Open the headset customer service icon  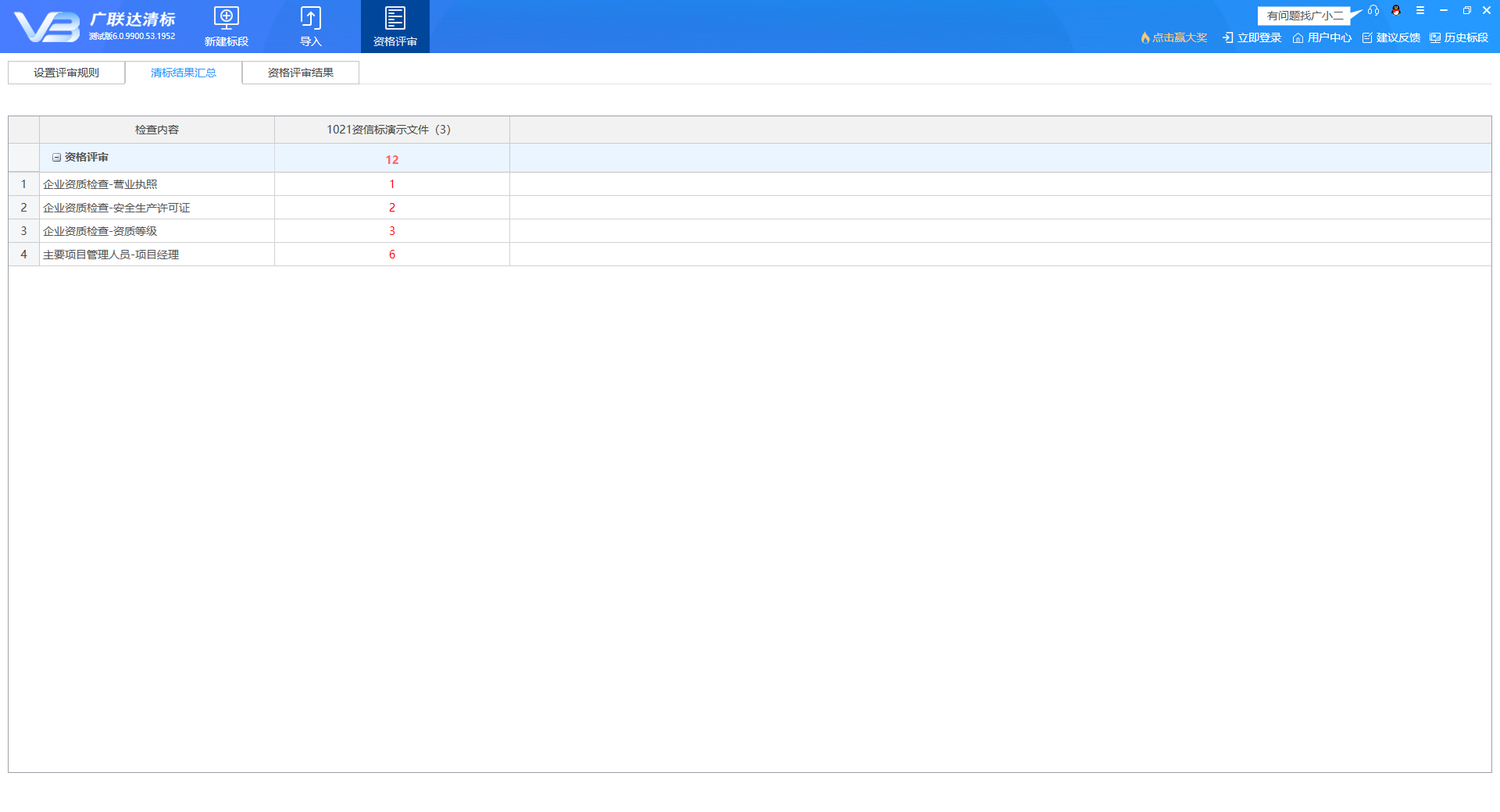[x=1373, y=10]
